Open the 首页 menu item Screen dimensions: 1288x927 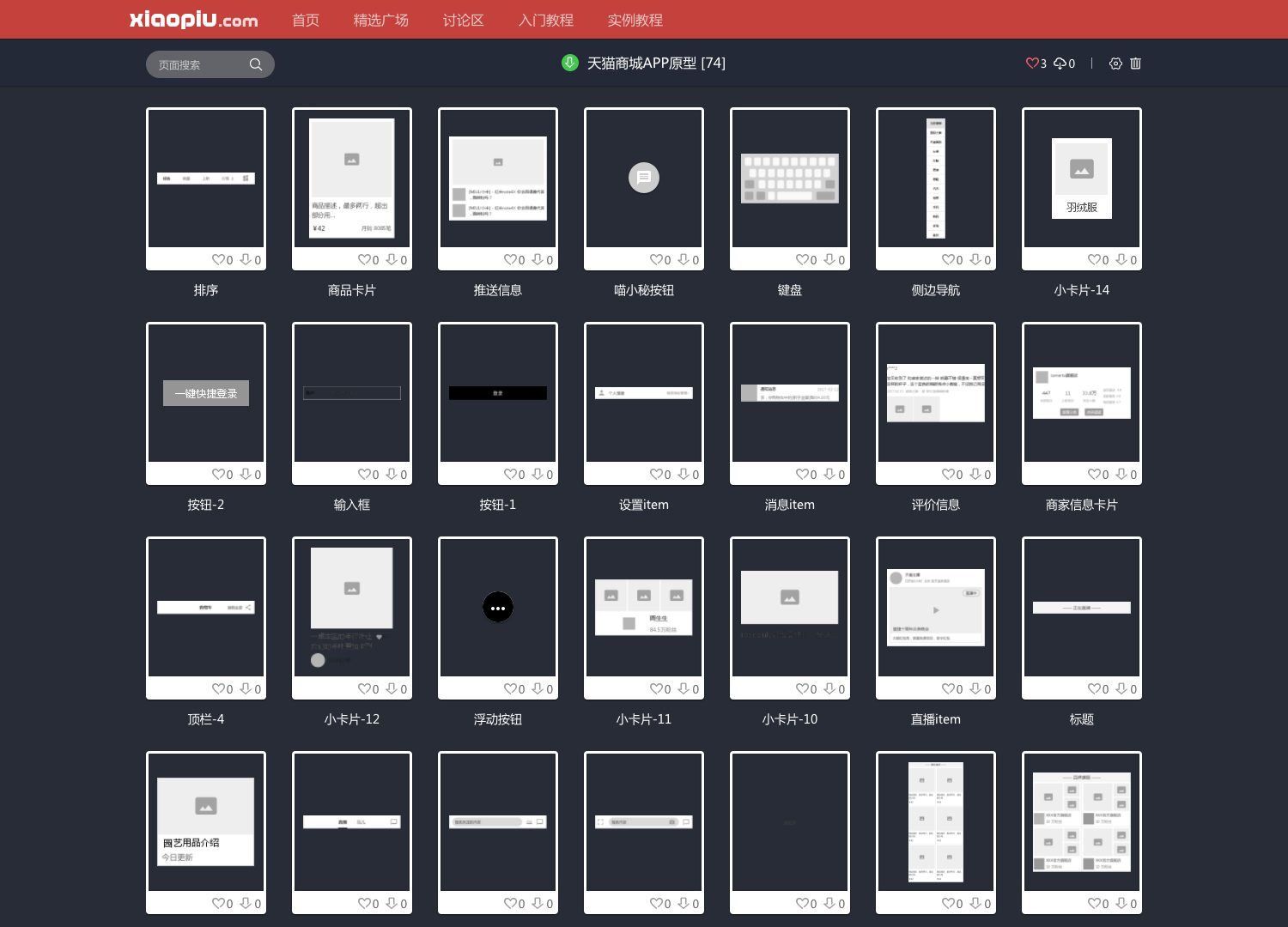(x=306, y=20)
